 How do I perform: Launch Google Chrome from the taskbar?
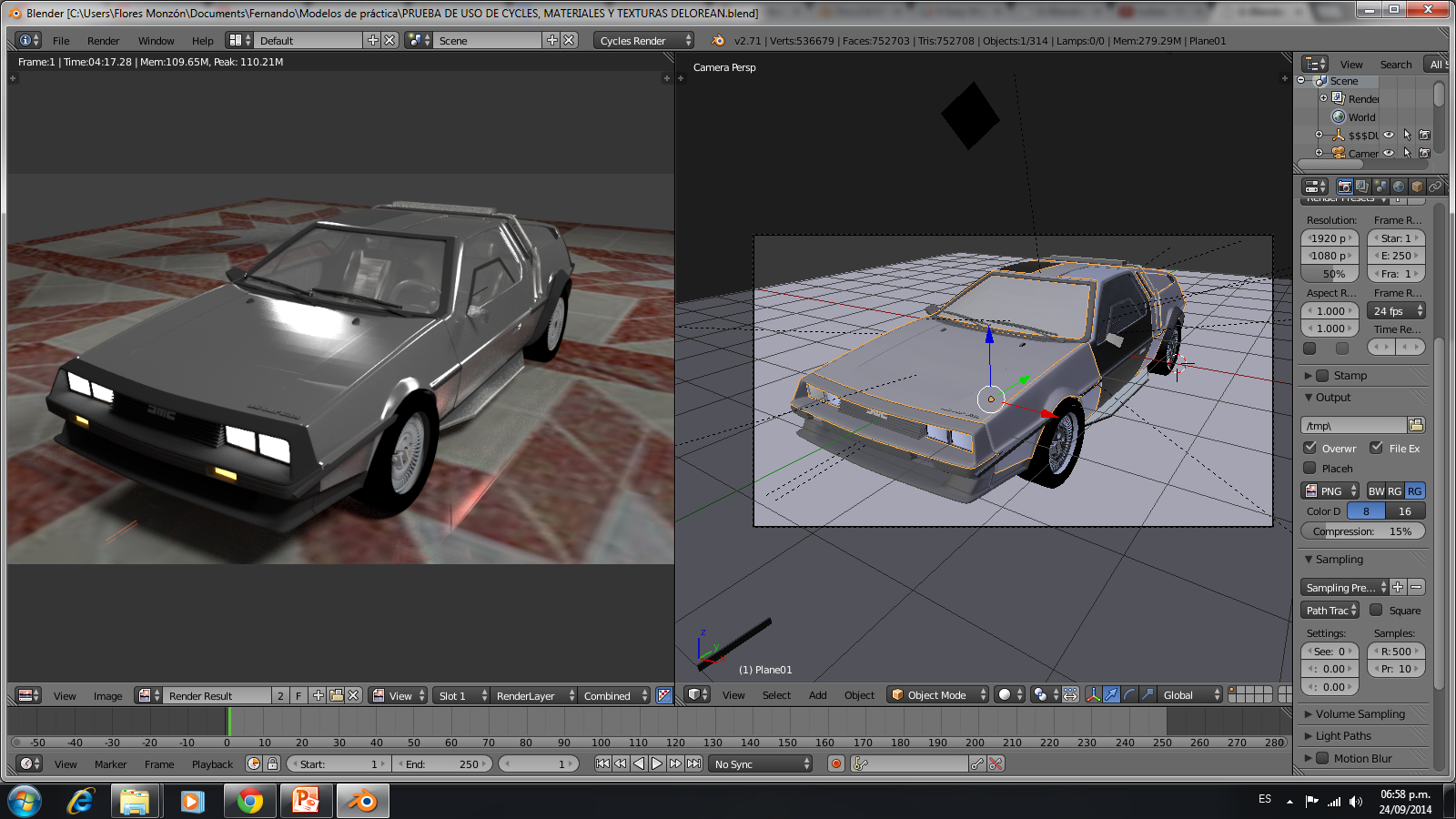(x=249, y=801)
